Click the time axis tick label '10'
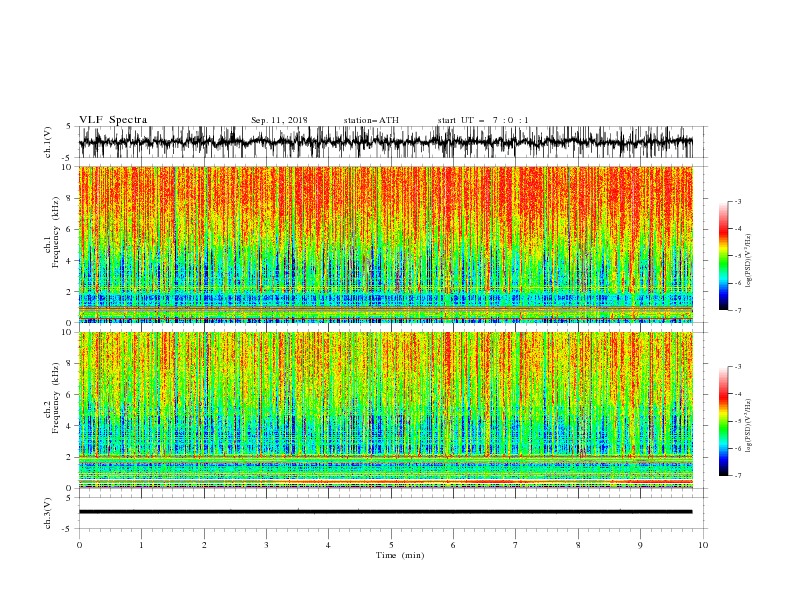This screenshot has height=612, width=792. pyautogui.click(x=703, y=545)
